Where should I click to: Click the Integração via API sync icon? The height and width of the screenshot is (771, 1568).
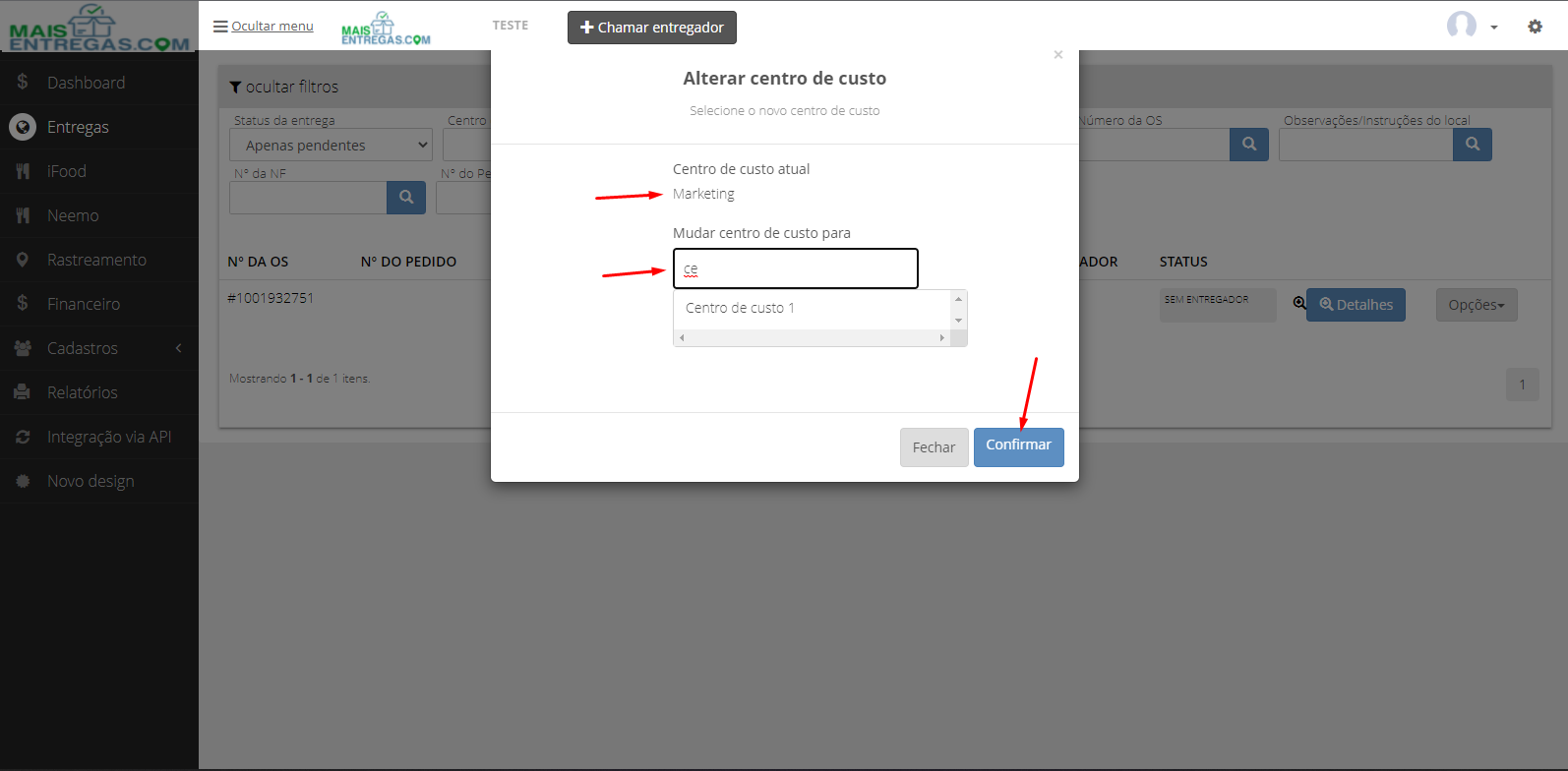tap(23, 437)
